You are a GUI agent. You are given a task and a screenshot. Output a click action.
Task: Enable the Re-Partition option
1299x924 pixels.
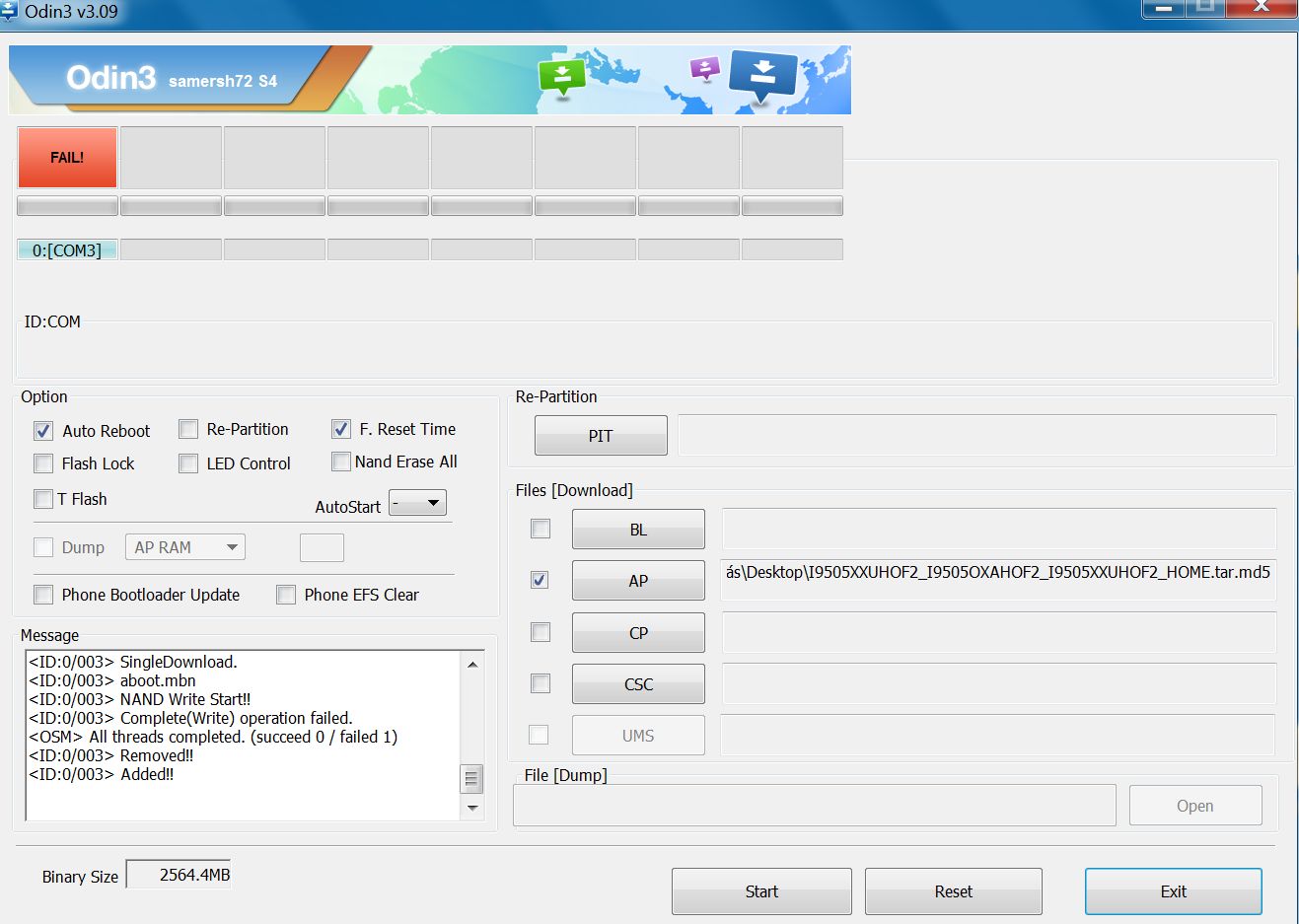tap(188, 429)
